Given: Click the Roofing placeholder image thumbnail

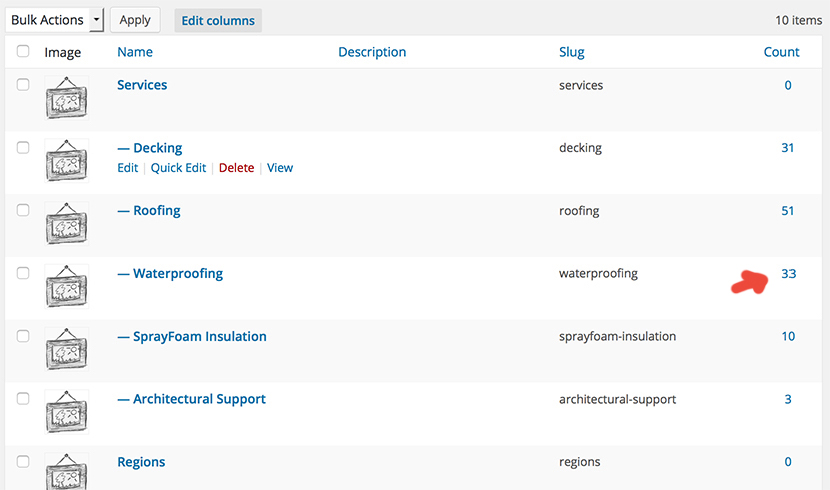Looking at the screenshot, I should click(x=66, y=223).
